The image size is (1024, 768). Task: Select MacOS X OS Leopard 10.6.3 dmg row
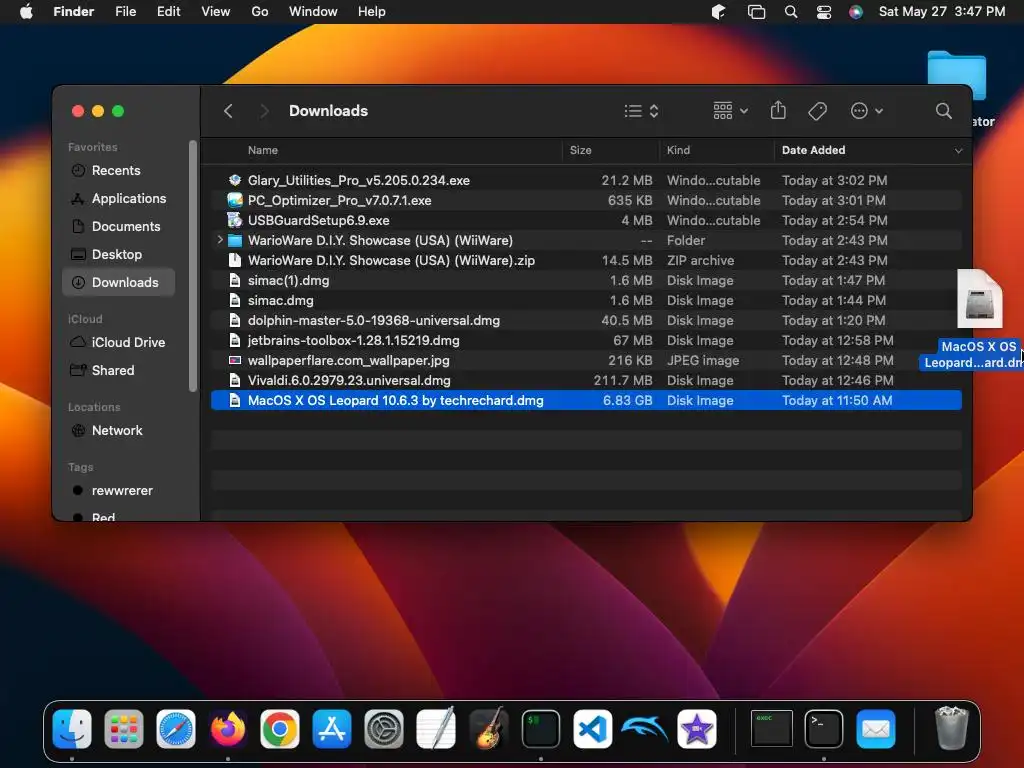(586, 400)
